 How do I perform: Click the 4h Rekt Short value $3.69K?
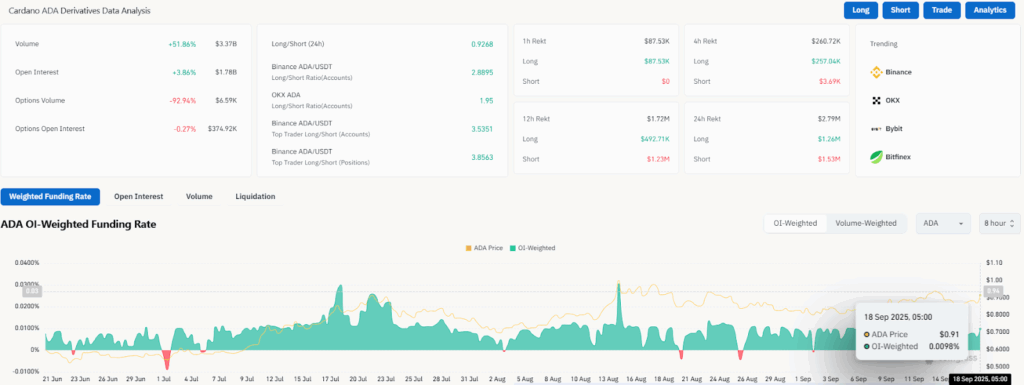[829, 81]
